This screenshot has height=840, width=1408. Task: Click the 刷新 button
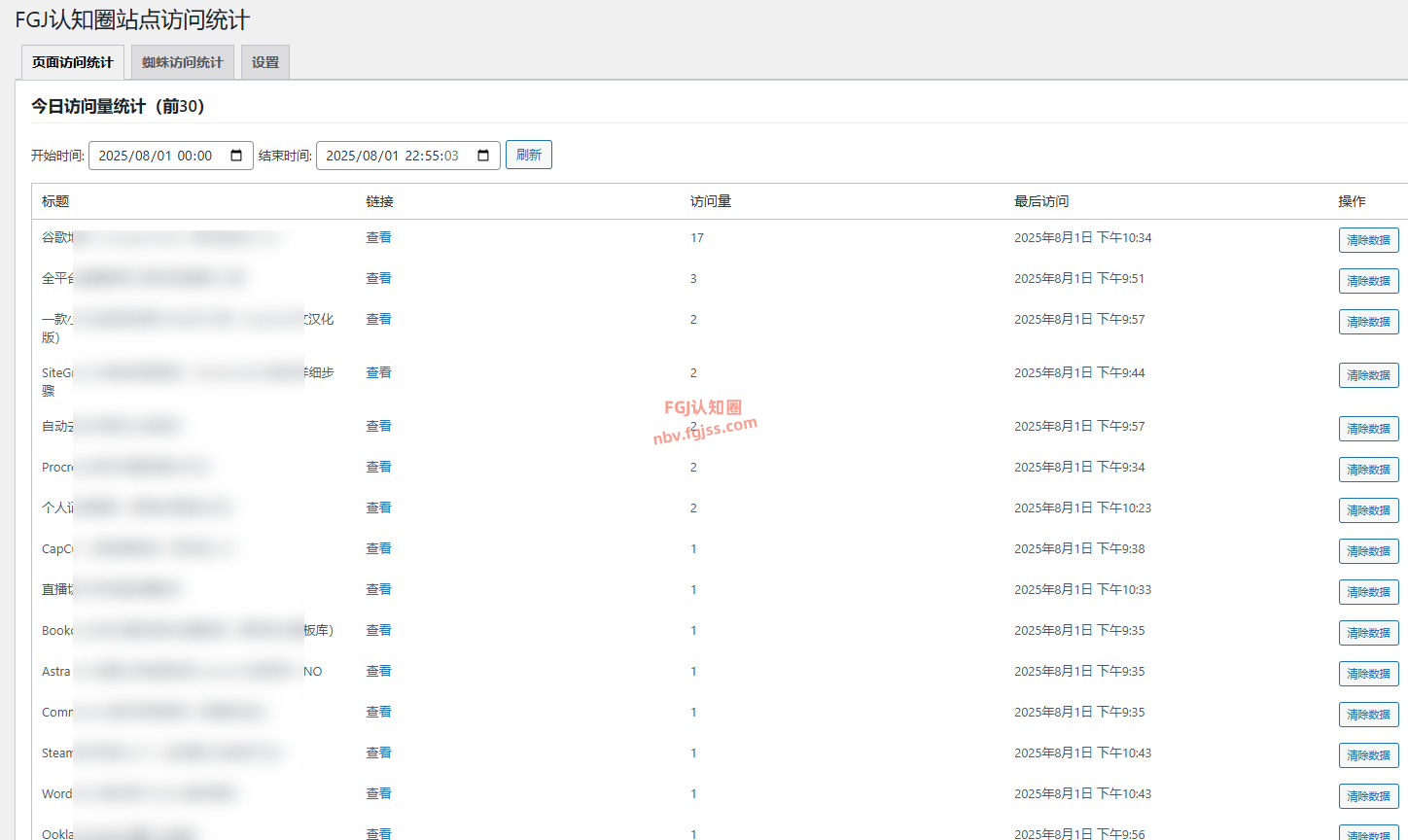(x=528, y=155)
